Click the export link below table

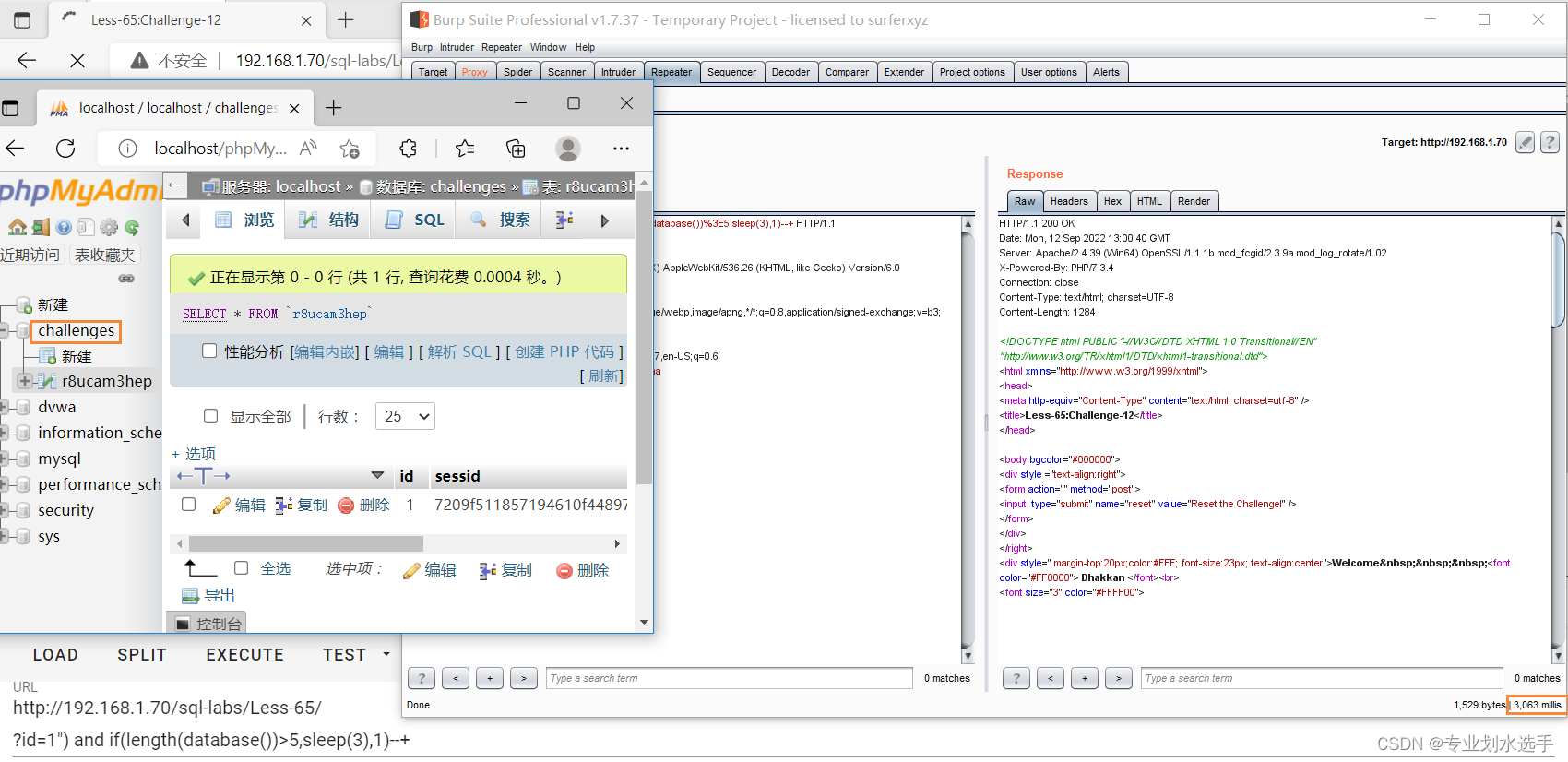click(x=208, y=595)
